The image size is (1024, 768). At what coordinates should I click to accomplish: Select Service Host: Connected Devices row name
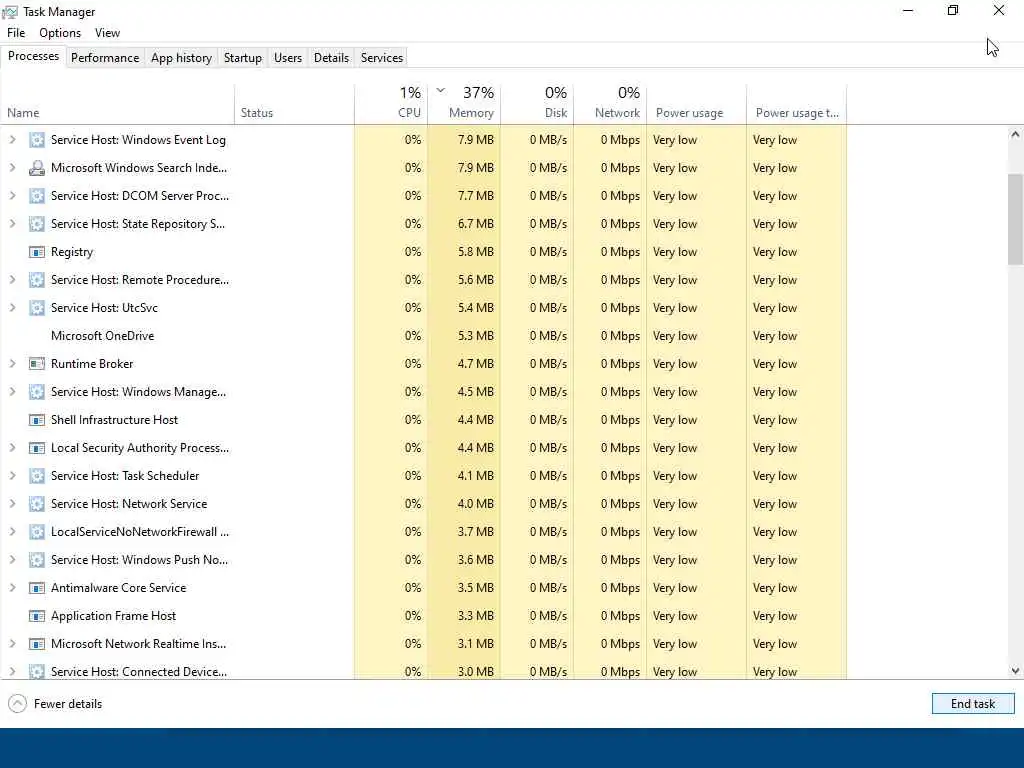[x=139, y=671]
